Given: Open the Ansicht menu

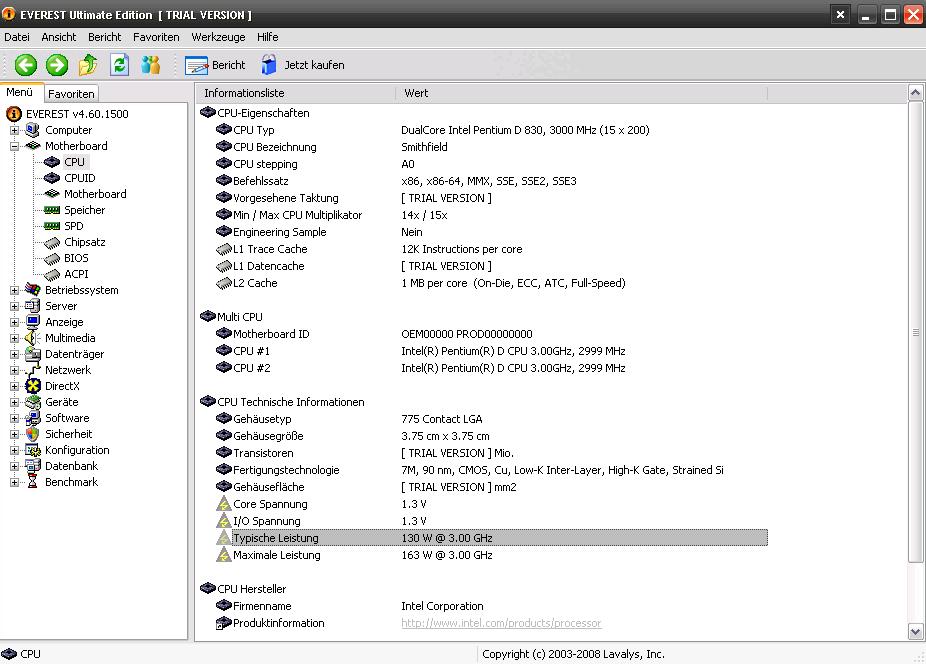Looking at the screenshot, I should tap(58, 37).
